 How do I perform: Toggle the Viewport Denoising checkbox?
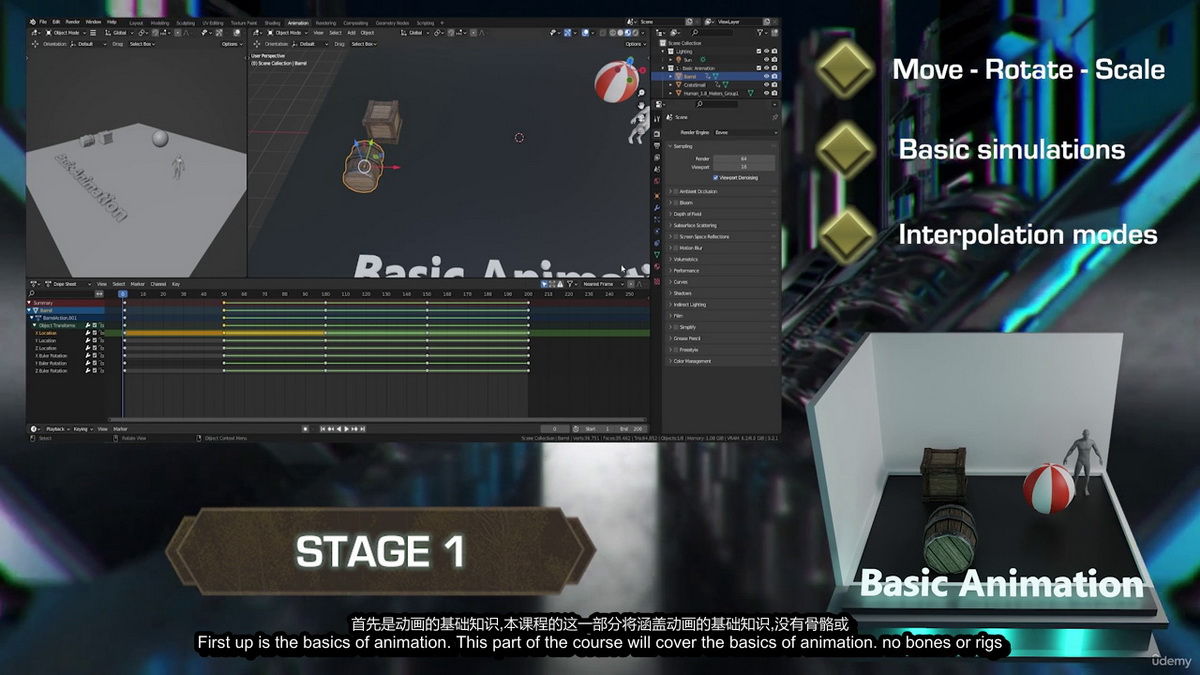pyautogui.click(x=716, y=177)
